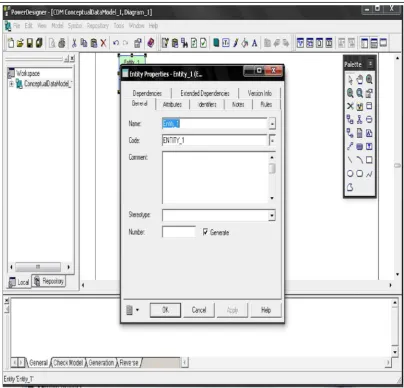Click the diagram horizontal scrollbar right arrow
The height and width of the screenshot is (388, 404).
[x=390, y=285]
